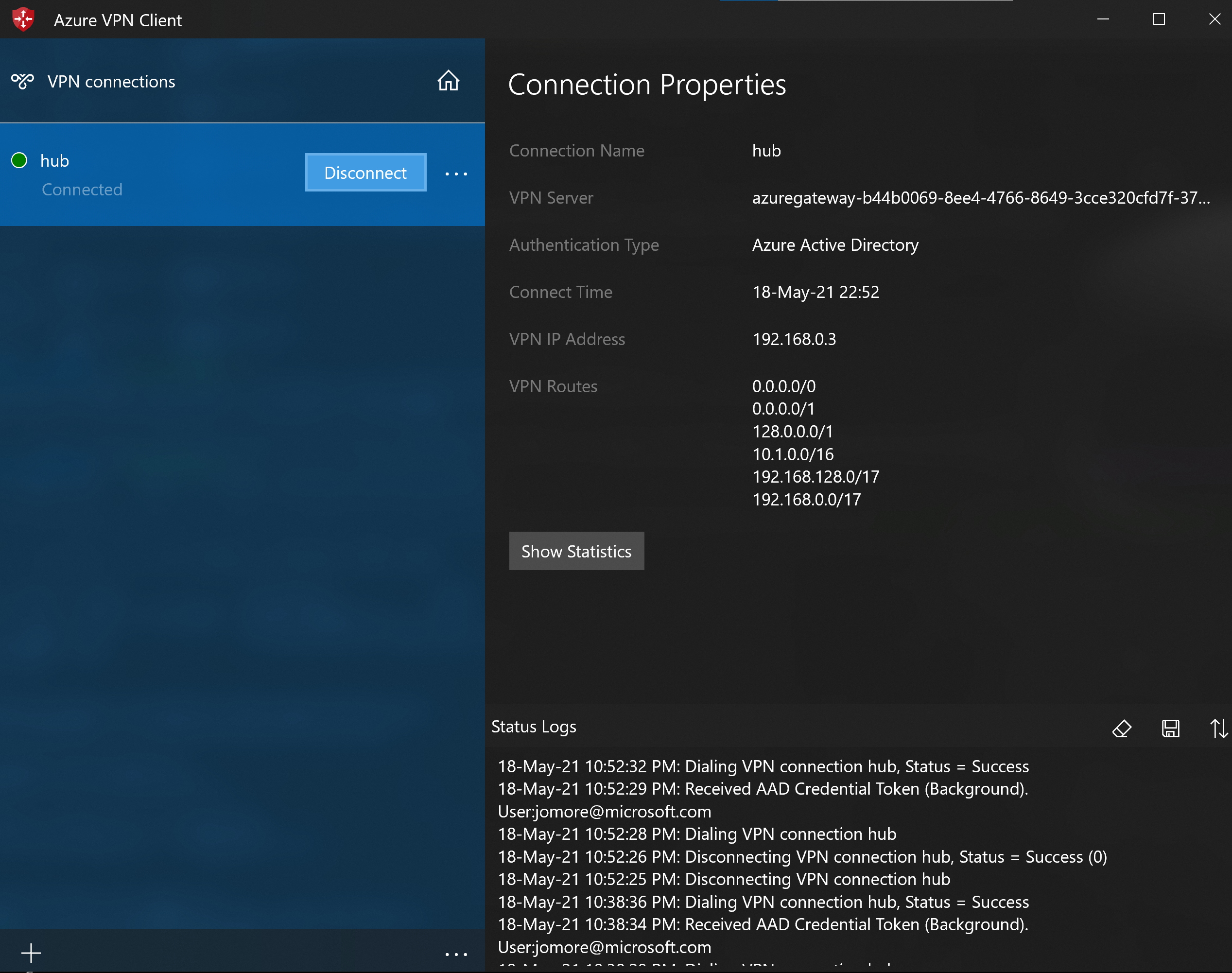Click the home icon in the VPN connections header

(448, 81)
